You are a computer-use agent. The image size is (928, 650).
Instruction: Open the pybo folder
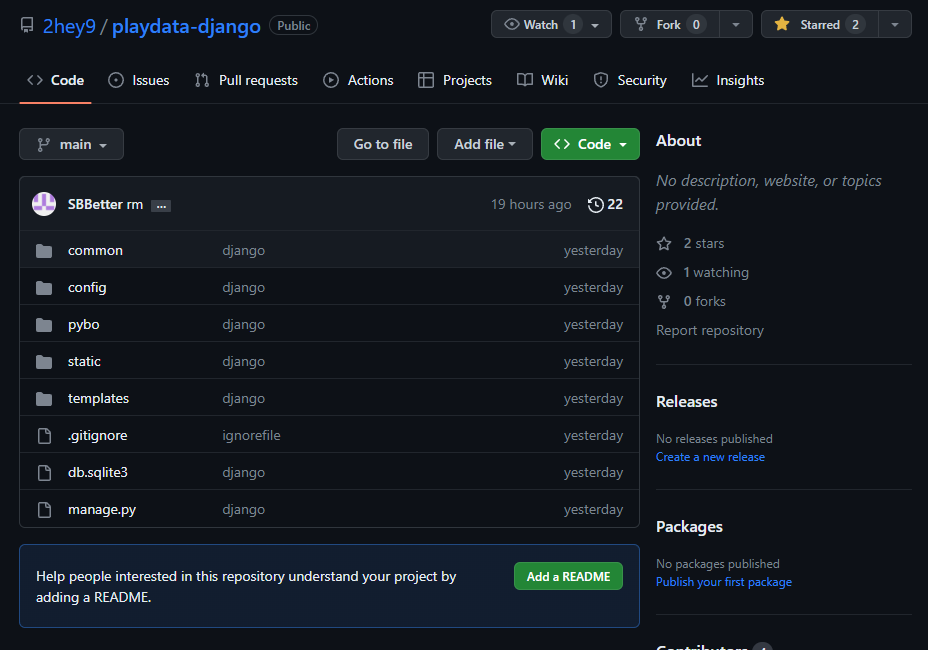(83, 324)
